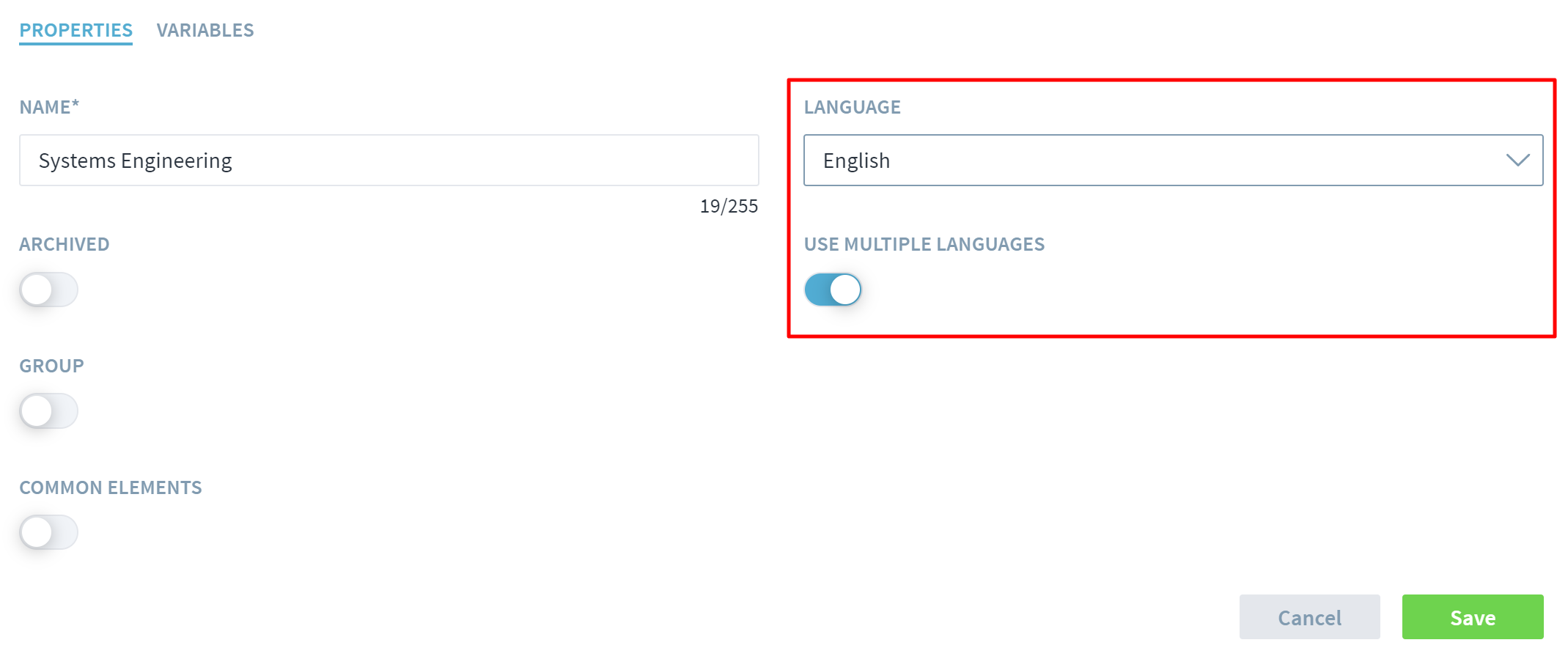Click the Systems Engineering text
The height and width of the screenshot is (659, 1568).
(x=136, y=161)
